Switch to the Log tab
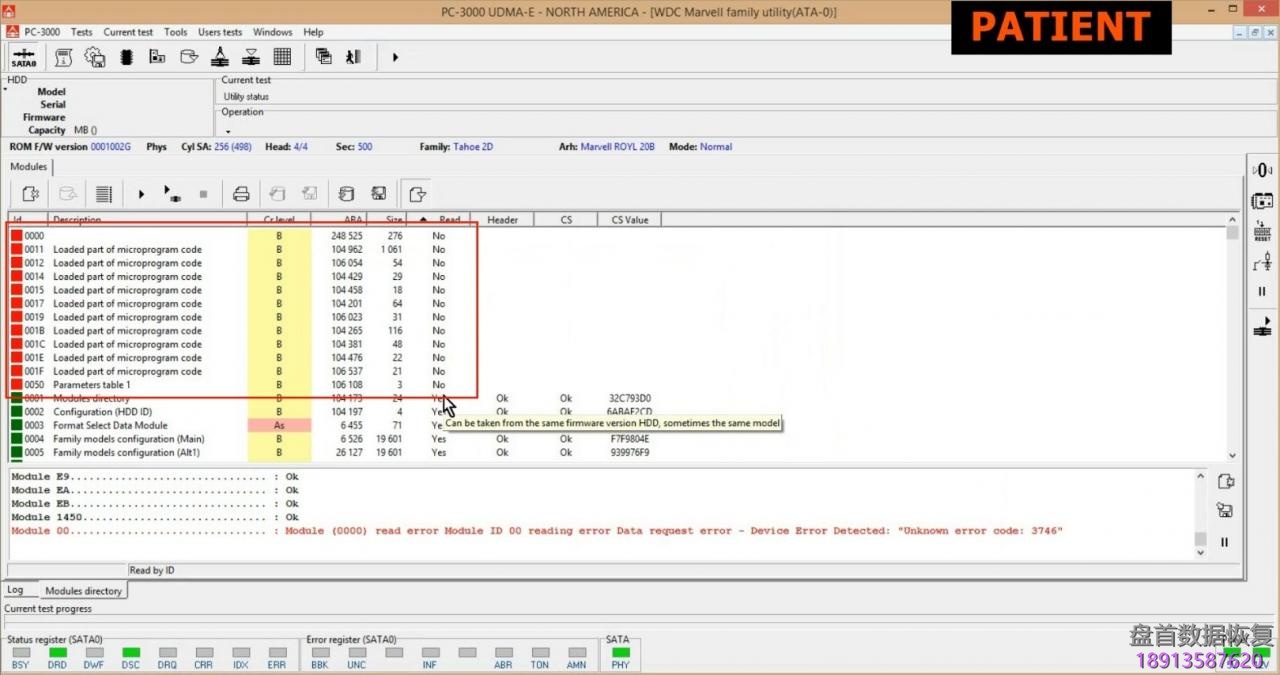The width and height of the screenshot is (1280, 675). [16, 590]
